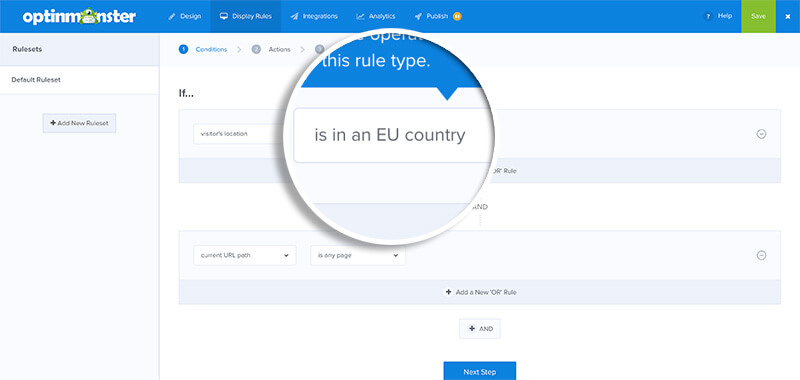This screenshot has height=380, width=800.
Task: Save the campaign
Action: pyautogui.click(x=758, y=16)
